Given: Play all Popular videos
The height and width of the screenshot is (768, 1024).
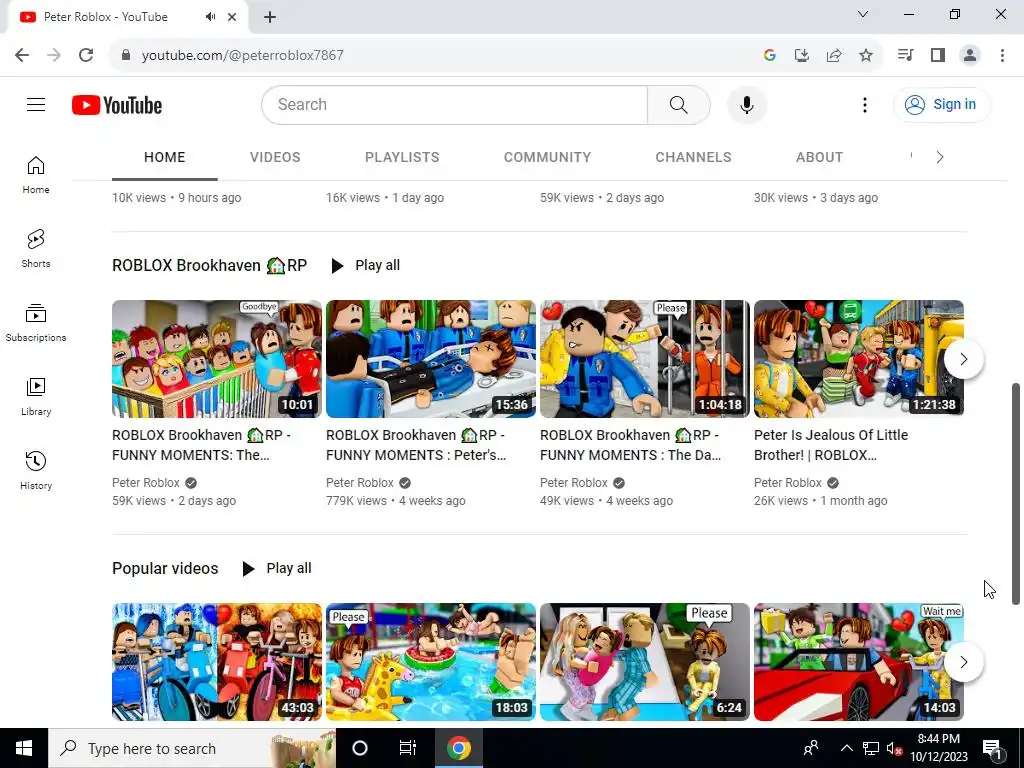Looking at the screenshot, I should 276,569.
